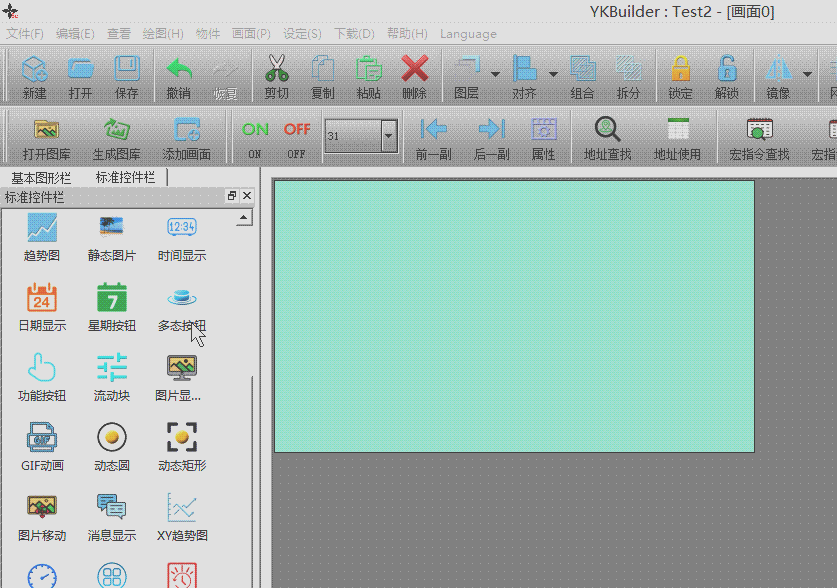Pick the GIF动画 control icon
This screenshot has width=837, height=588.
coord(42,446)
